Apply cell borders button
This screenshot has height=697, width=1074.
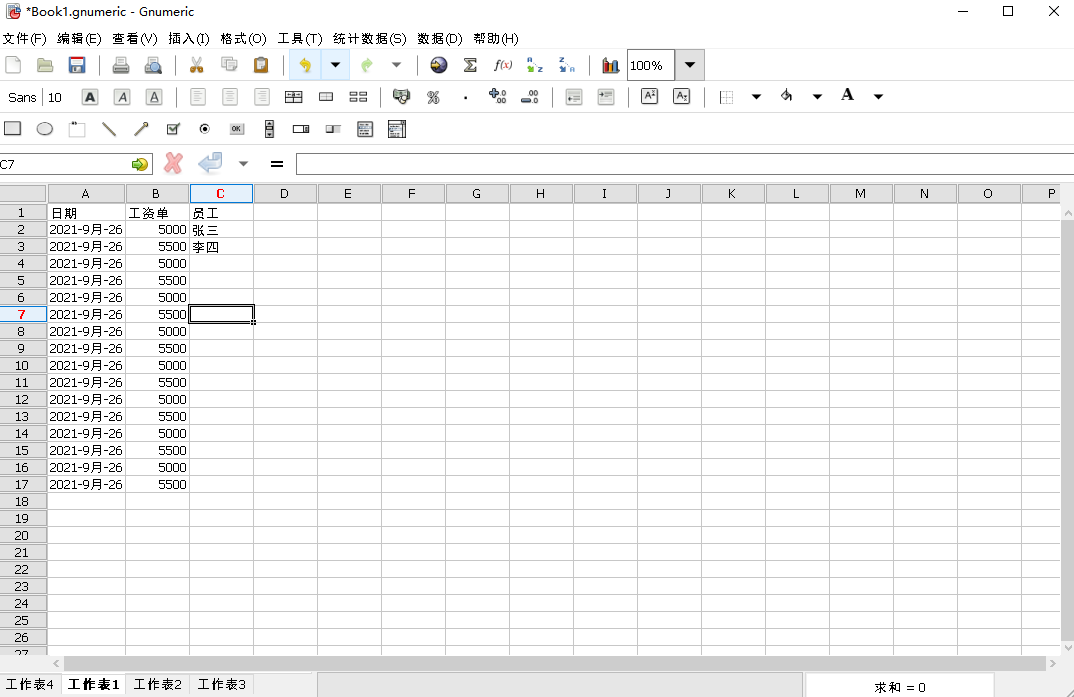[x=727, y=97]
